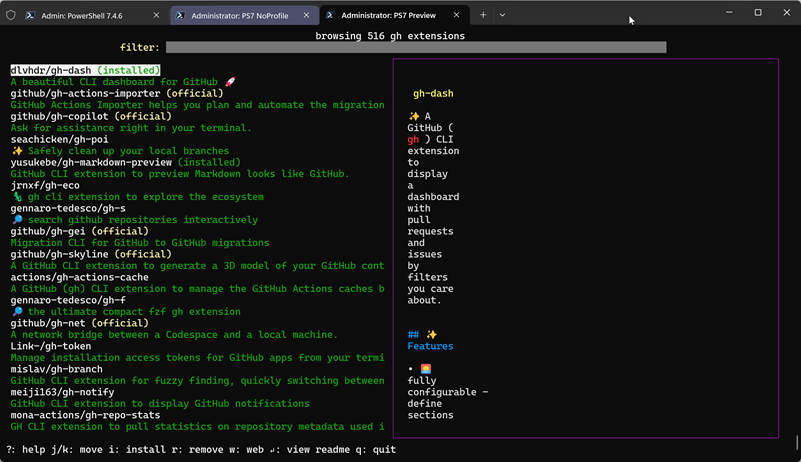Click the rocket emoji after gh-dash description
The width and height of the screenshot is (801, 462).
230,82
